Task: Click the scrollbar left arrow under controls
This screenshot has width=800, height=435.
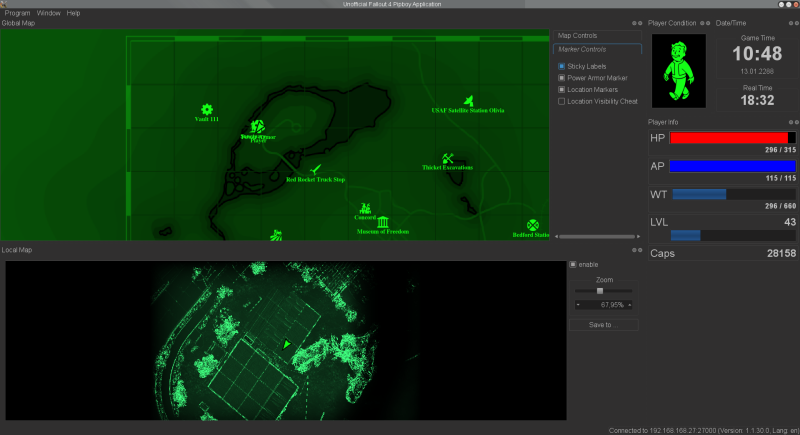Action: [x=556, y=237]
